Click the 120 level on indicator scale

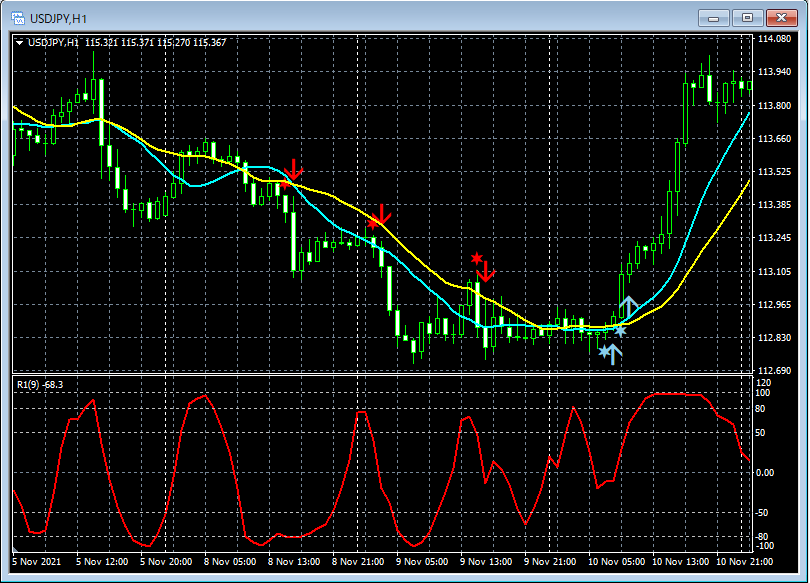[764, 383]
